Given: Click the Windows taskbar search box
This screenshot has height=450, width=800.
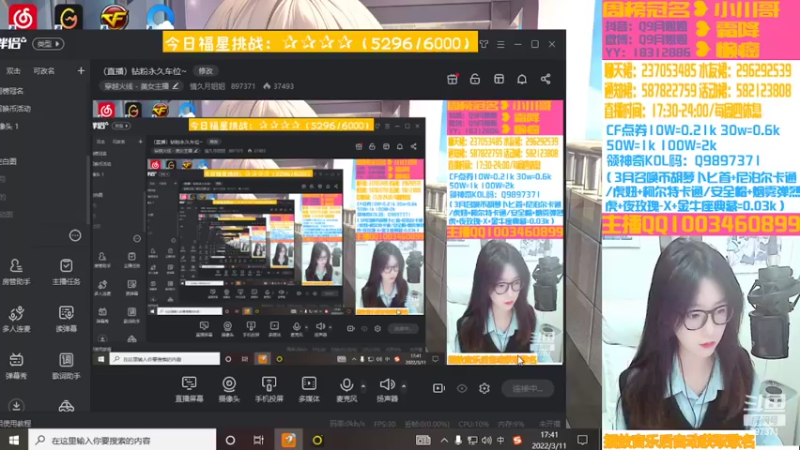Looking at the screenshot, I should click(x=122, y=440).
